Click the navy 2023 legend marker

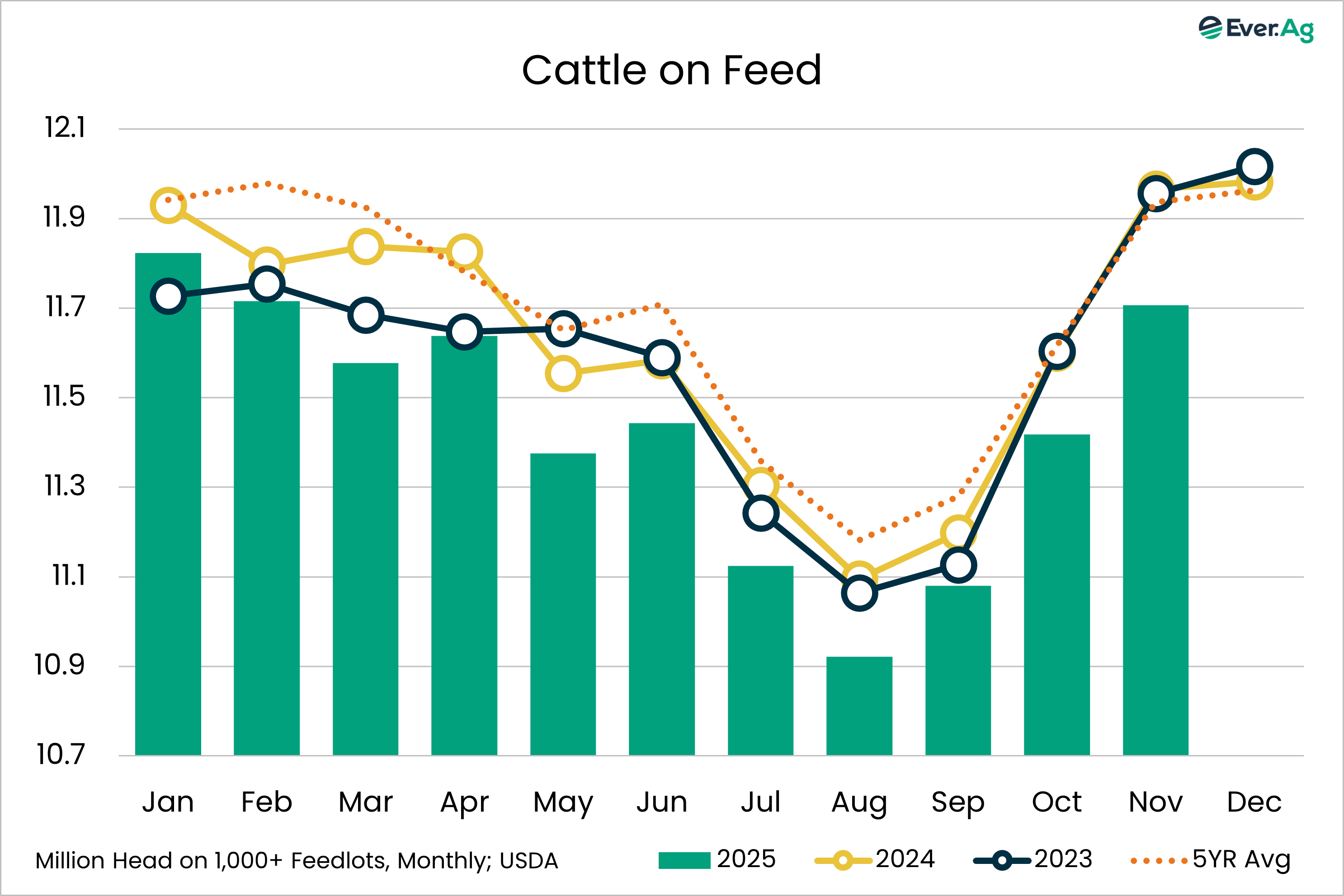(1002, 860)
